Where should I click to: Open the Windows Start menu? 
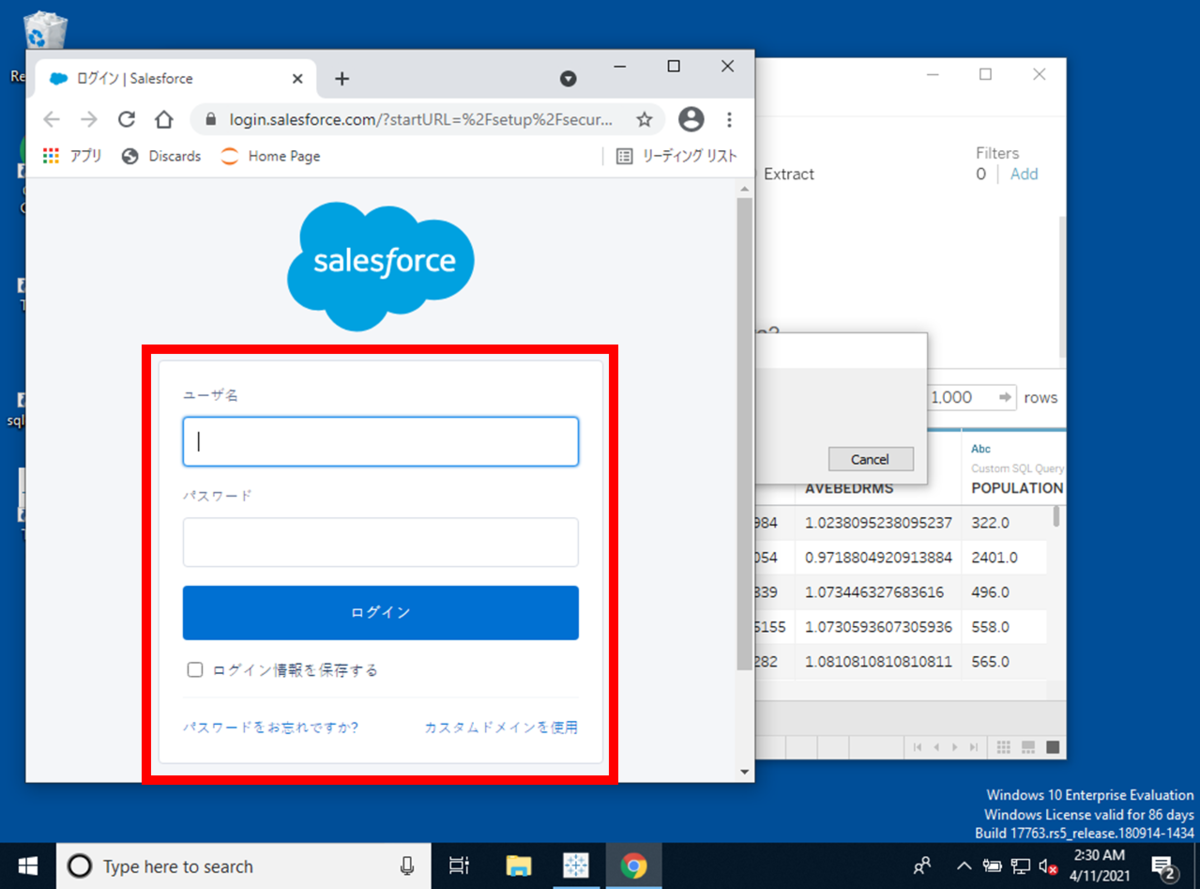pos(27,865)
